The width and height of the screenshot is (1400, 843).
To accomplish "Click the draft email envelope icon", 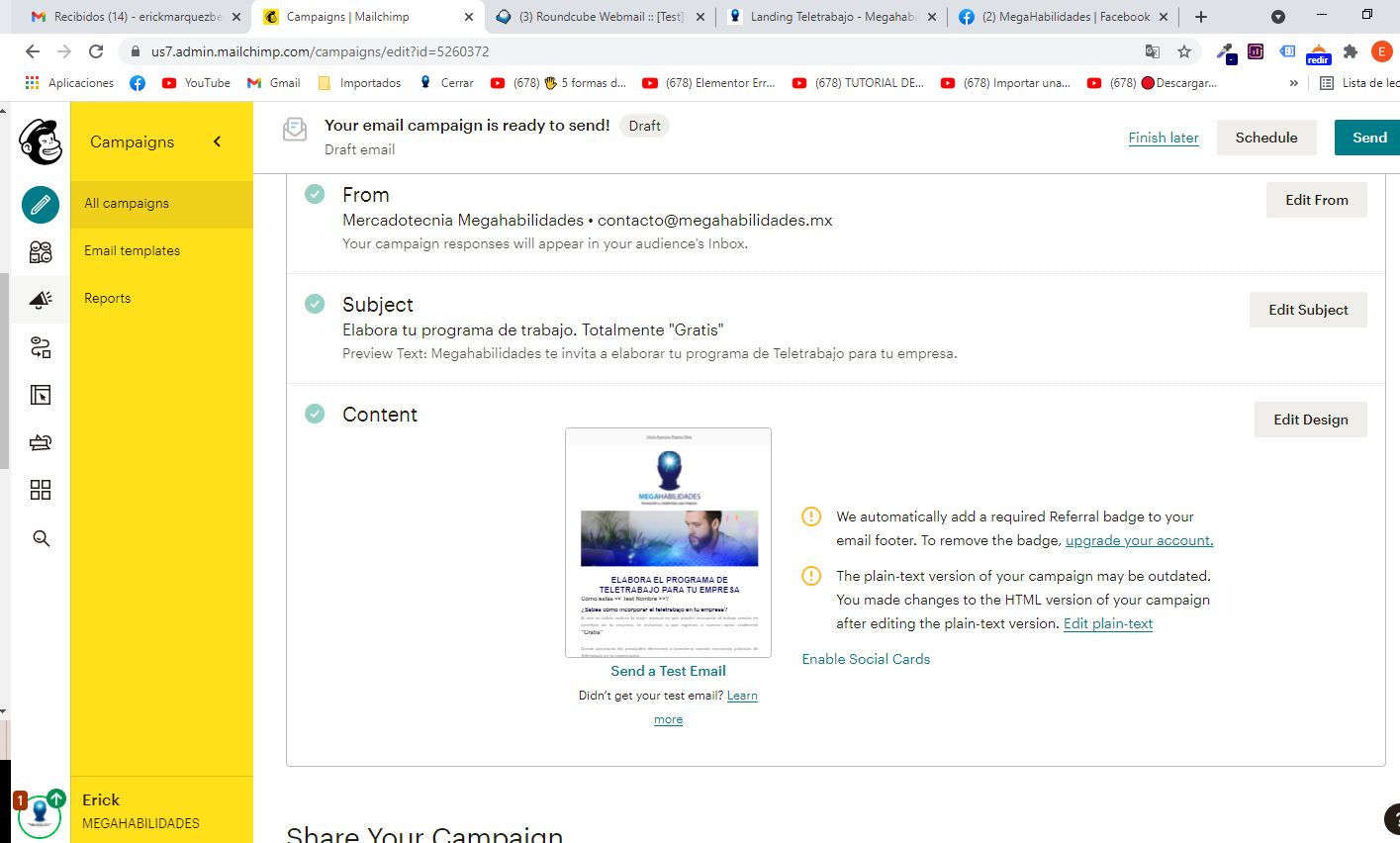I will coord(295,129).
